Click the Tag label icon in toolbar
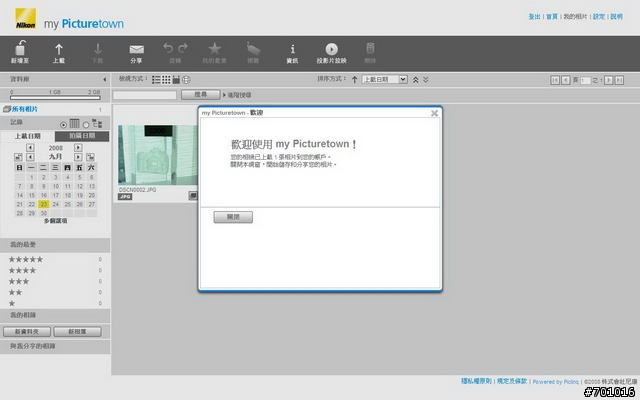The width and height of the screenshot is (640, 400). tap(253, 49)
